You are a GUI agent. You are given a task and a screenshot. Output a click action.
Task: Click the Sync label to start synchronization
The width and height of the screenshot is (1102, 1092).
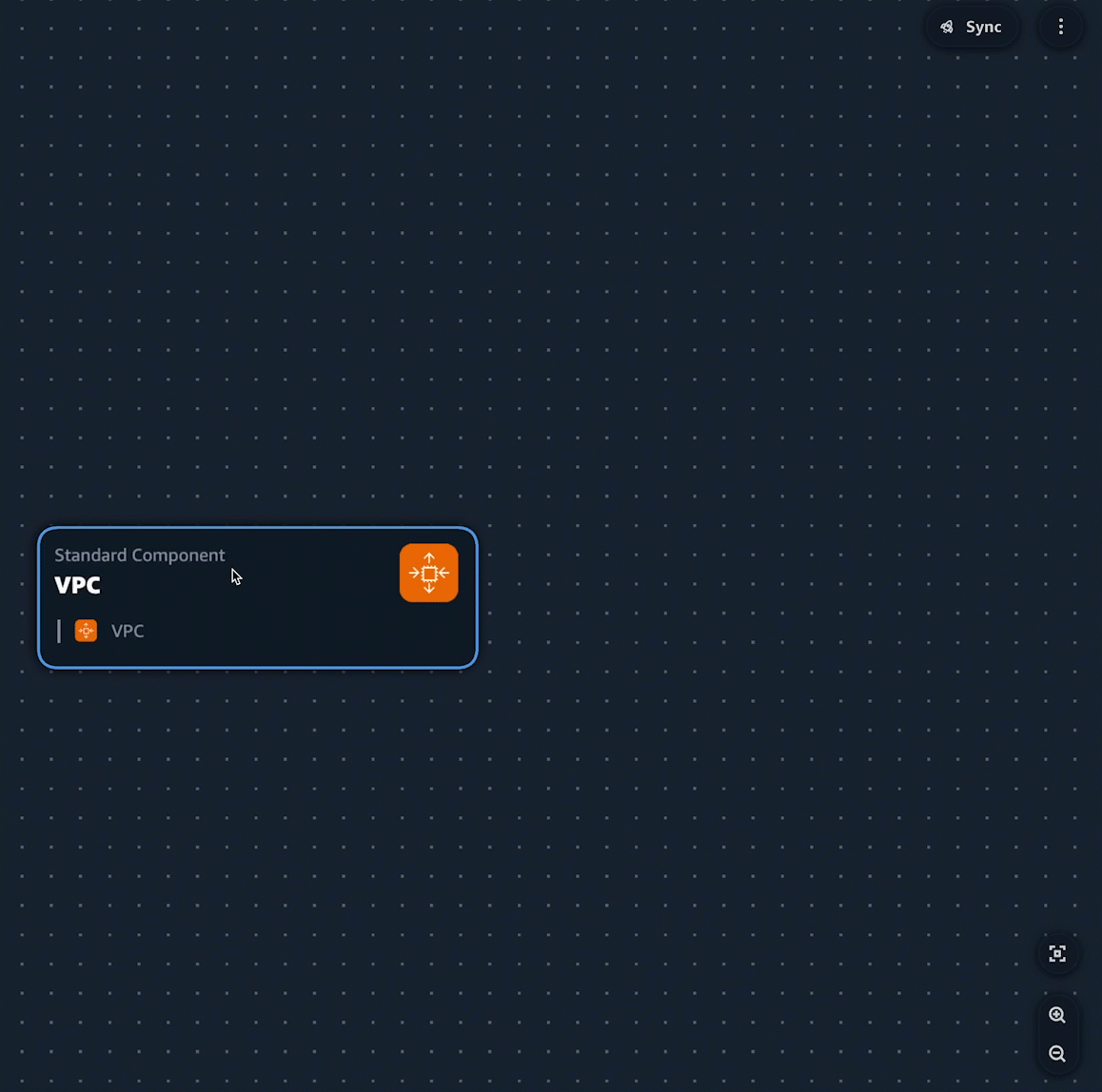pyautogui.click(x=984, y=27)
